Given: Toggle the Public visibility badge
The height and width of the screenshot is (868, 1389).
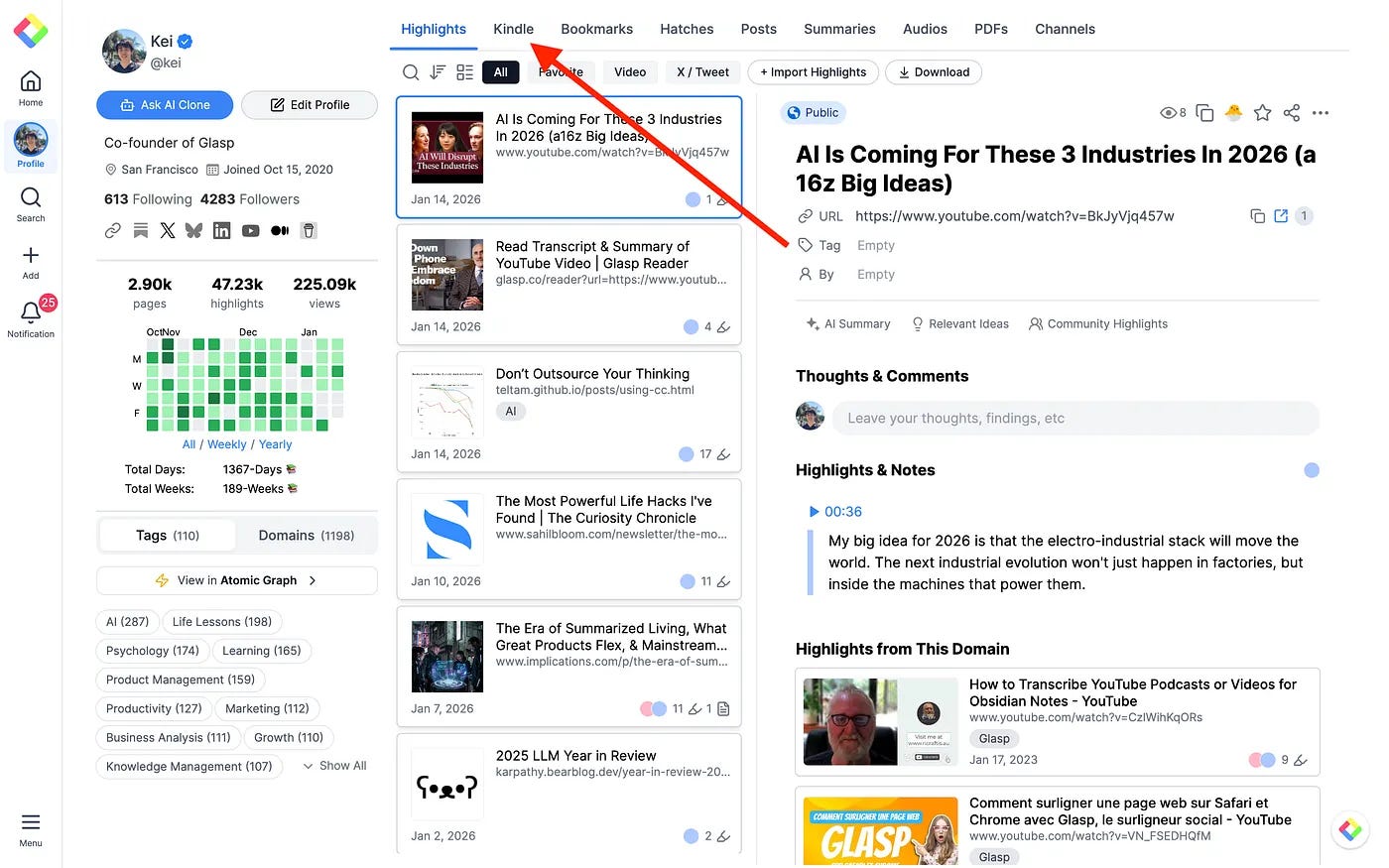Looking at the screenshot, I should (x=813, y=113).
